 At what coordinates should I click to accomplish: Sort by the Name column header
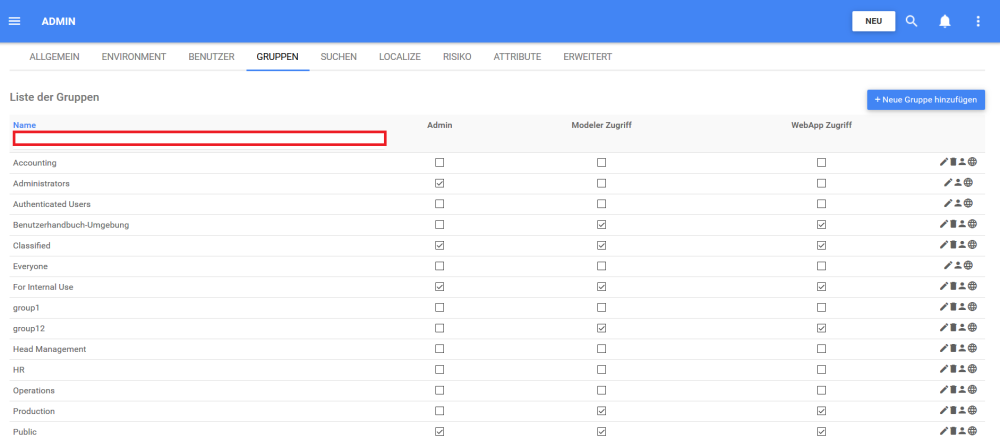[24, 125]
